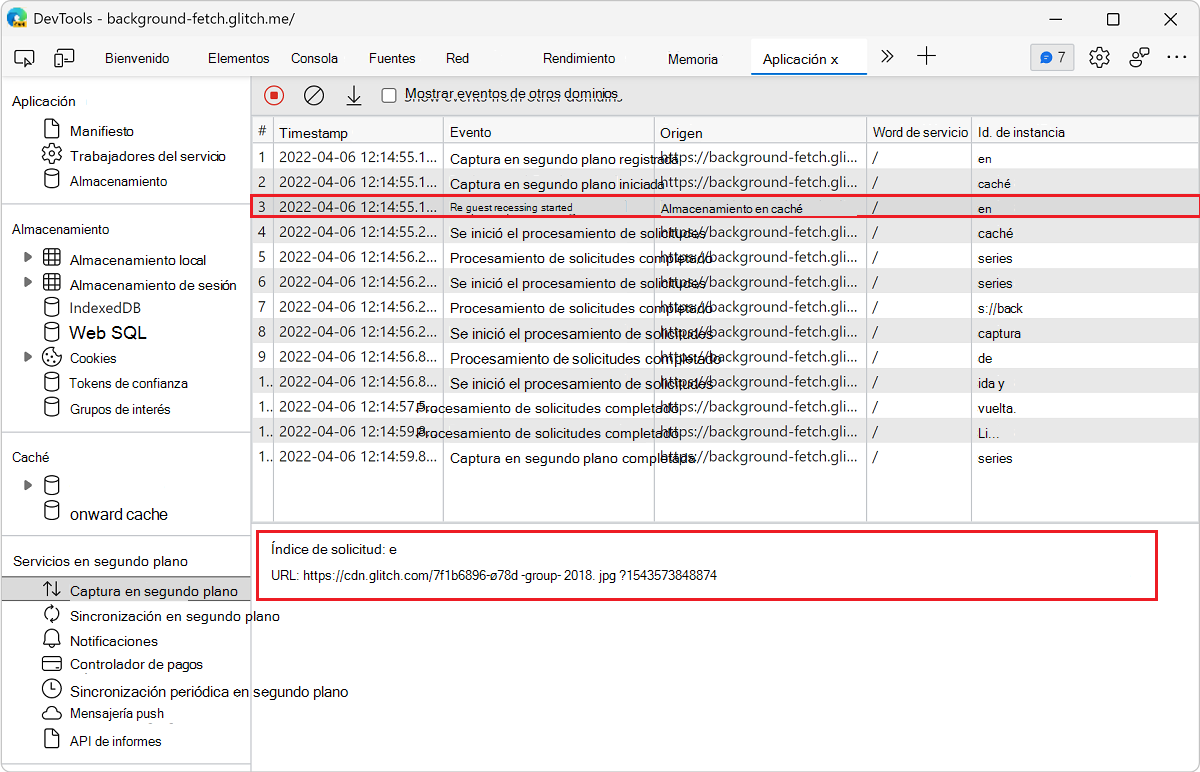Select row 2 Captura en segundo plano iniciada
Image resolution: width=1200 pixels, height=772 pixels.
725,182
